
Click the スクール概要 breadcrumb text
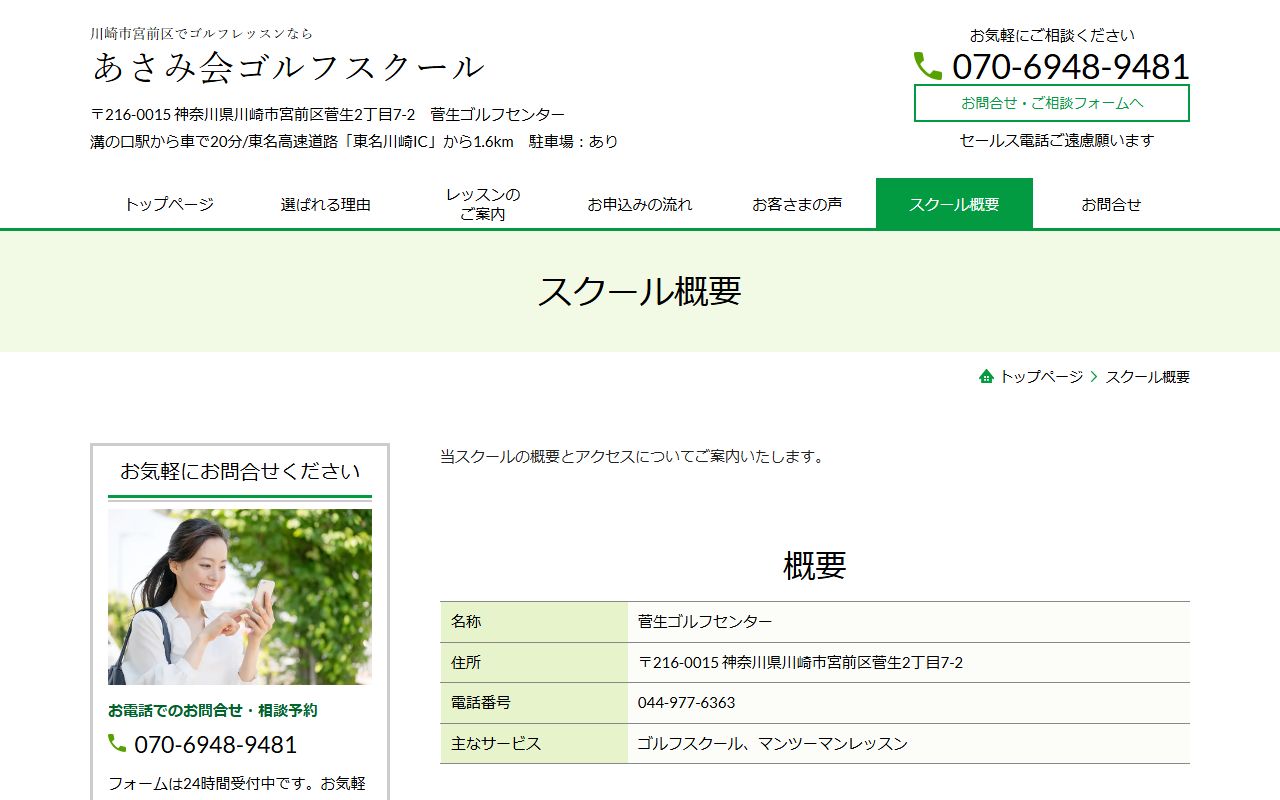[x=1148, y=377]
